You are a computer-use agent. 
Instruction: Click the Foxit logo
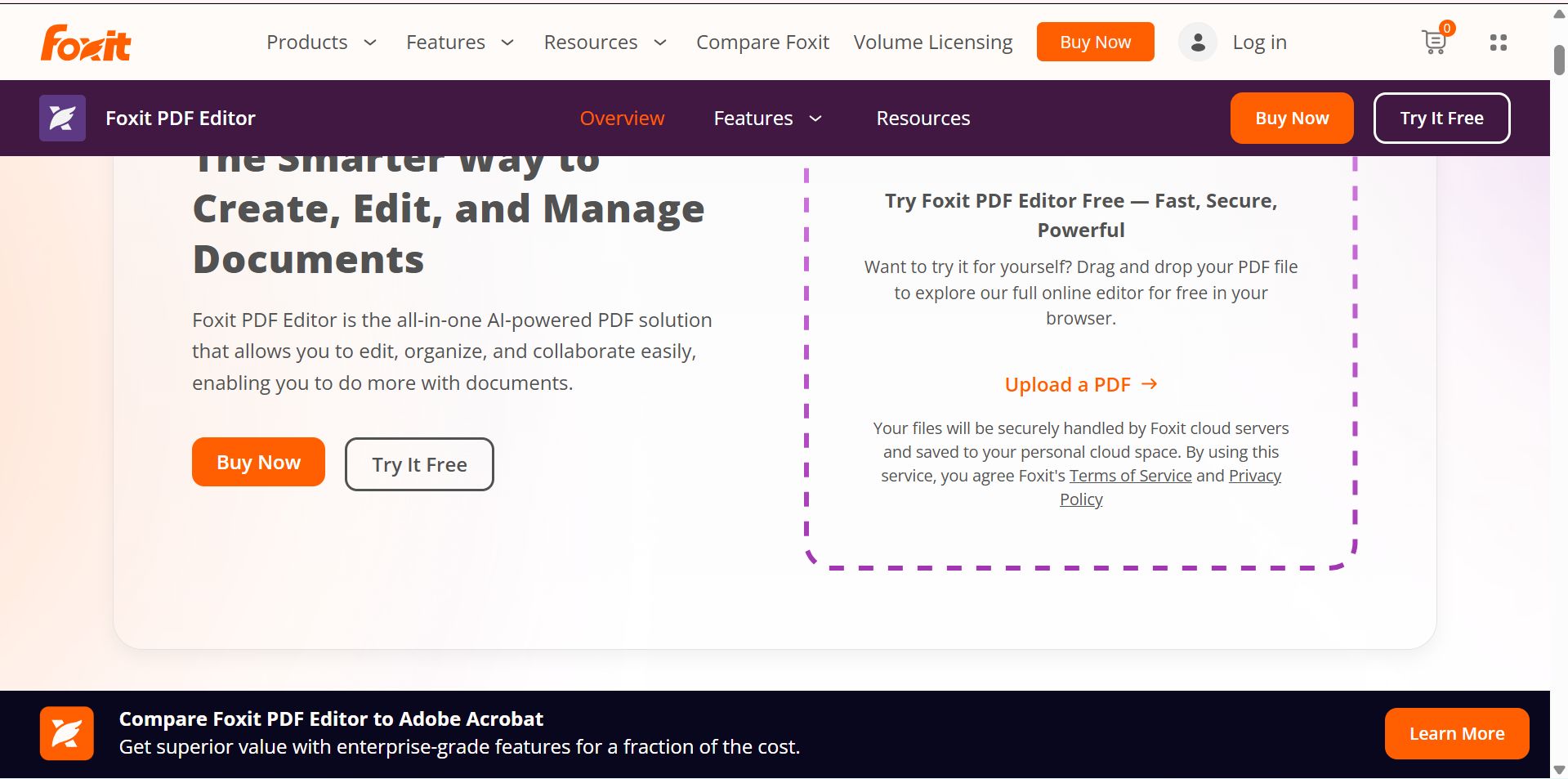click(x=86, y=43)
